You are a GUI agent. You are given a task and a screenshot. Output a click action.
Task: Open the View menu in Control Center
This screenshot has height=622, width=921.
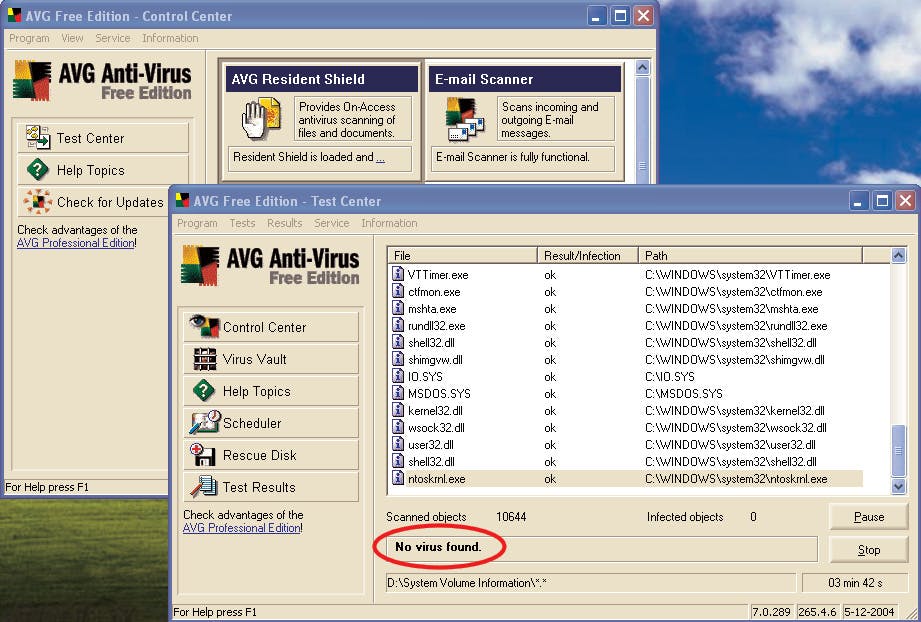[72, 38]
